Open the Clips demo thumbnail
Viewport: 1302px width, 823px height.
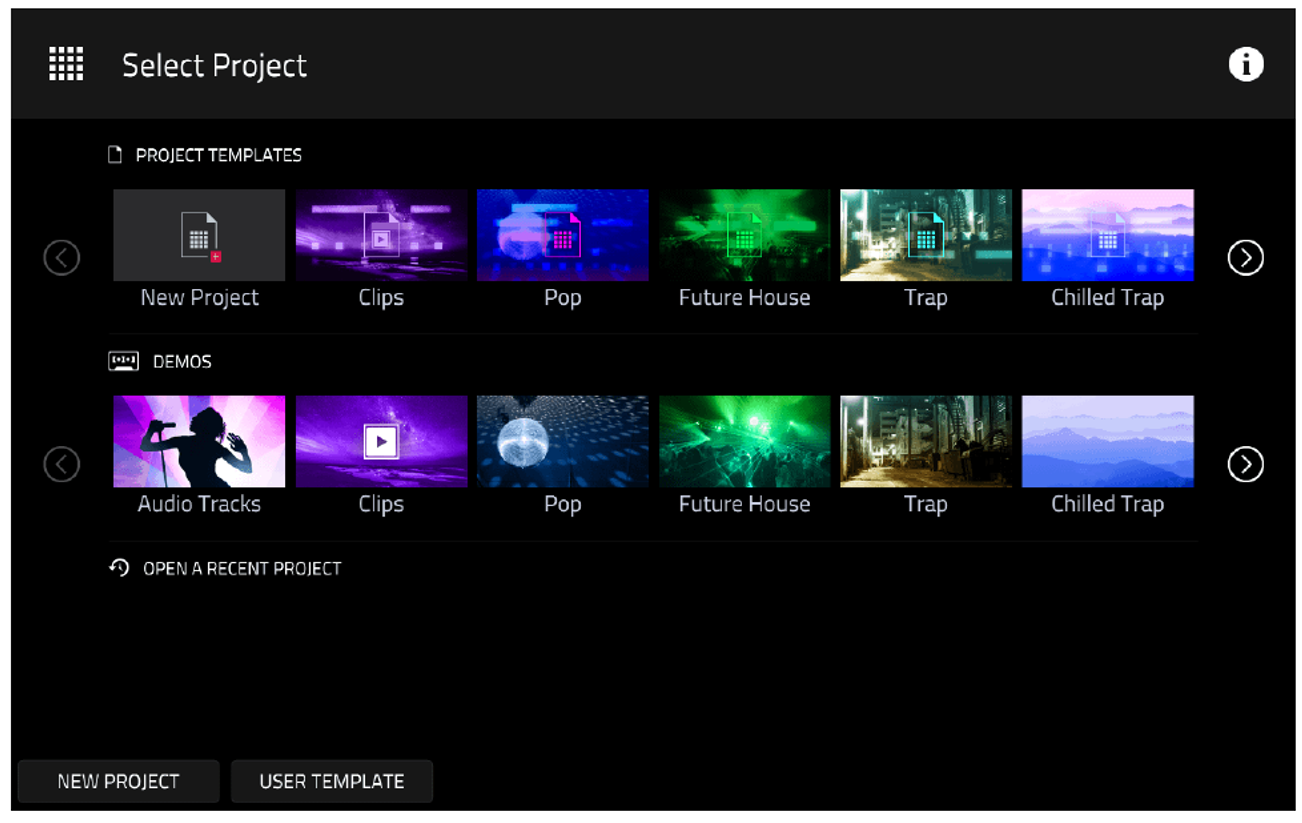[381, 442]
